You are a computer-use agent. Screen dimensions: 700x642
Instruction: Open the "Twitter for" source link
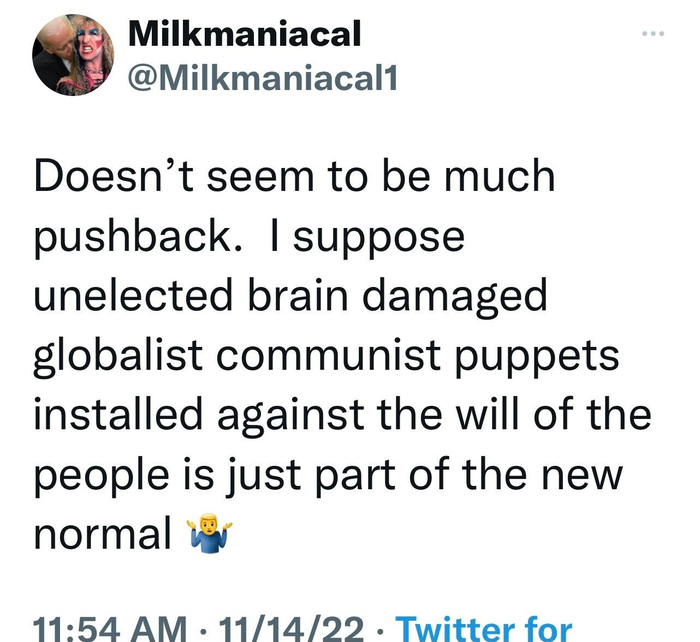pos(484,629)
